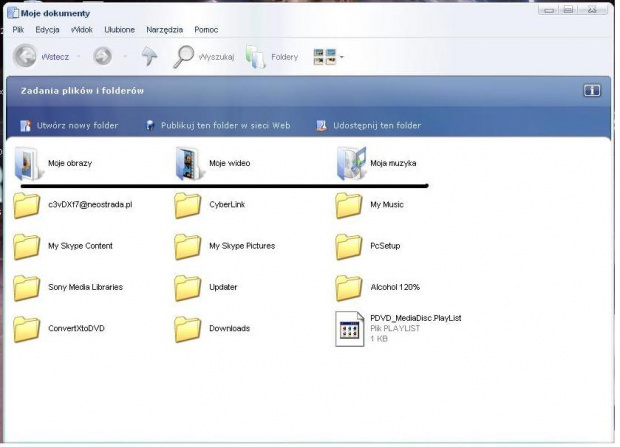Select the Downloads folder

click(188, 328)
